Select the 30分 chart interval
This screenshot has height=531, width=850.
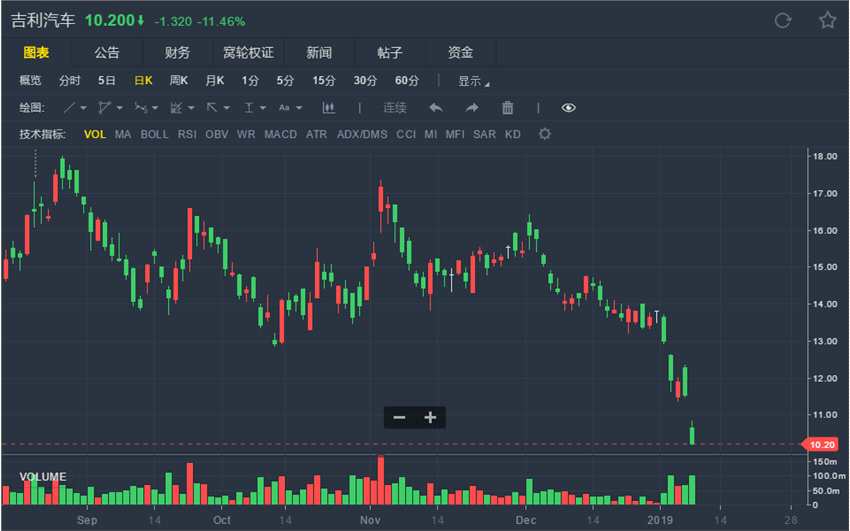[x=365, y=81]
